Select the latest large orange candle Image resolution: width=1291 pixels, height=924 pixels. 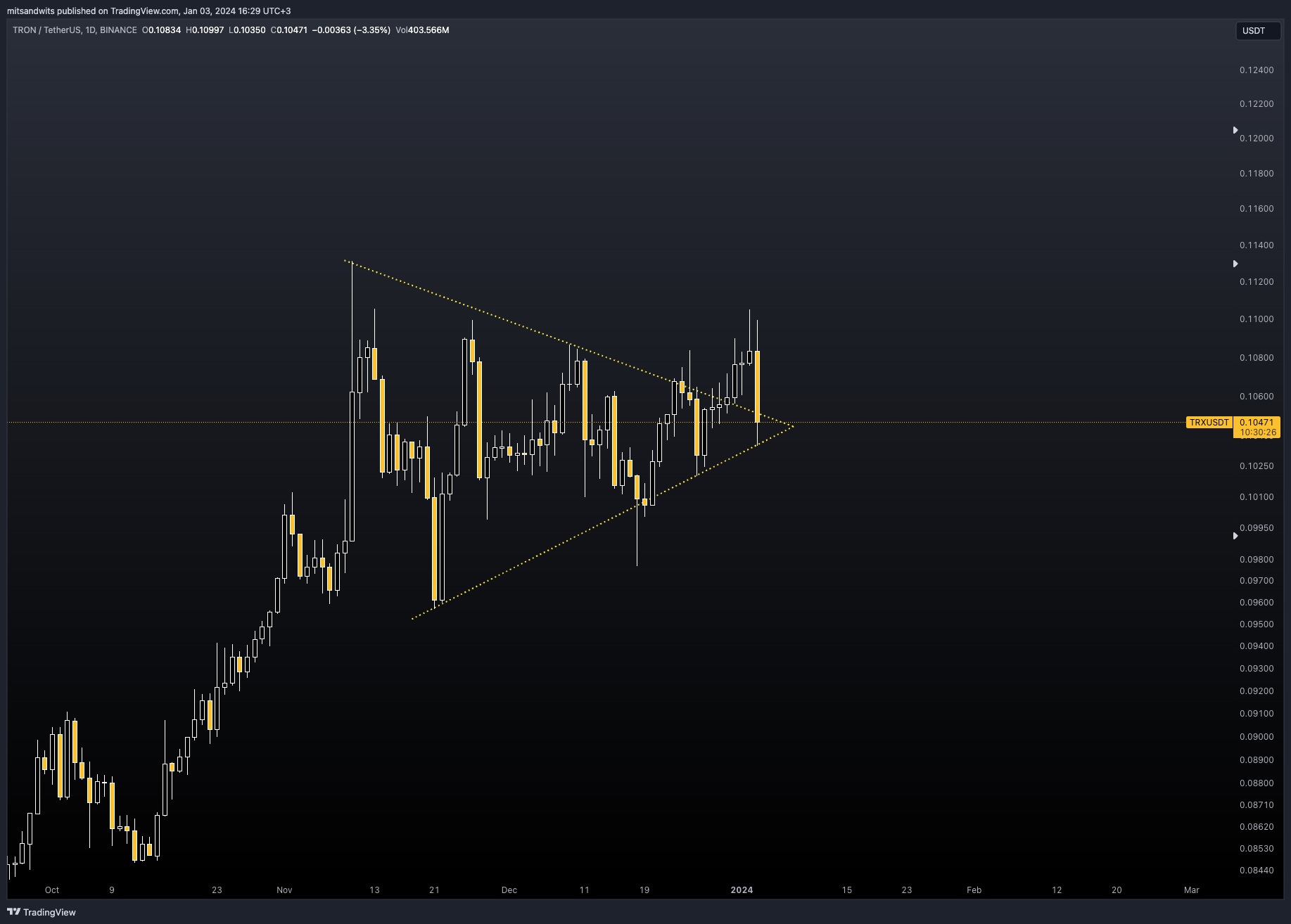point(757,386)
